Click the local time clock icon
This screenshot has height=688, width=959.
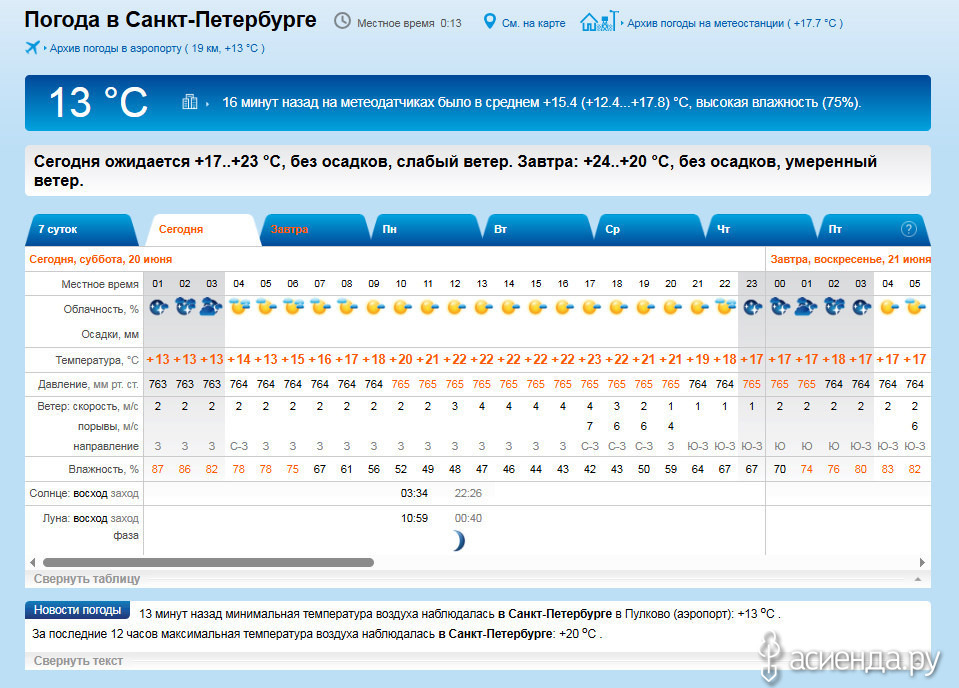tap(342, 21)
